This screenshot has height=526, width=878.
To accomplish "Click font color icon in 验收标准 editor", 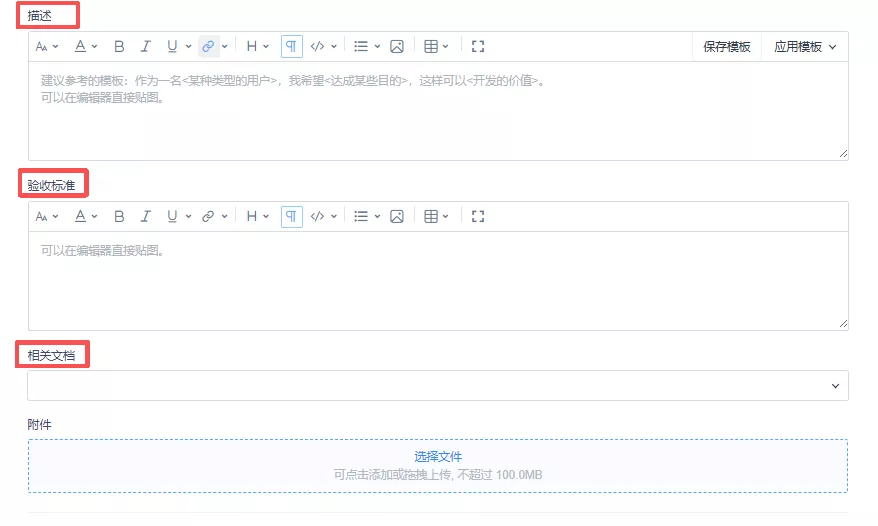I will pos(80,216).
